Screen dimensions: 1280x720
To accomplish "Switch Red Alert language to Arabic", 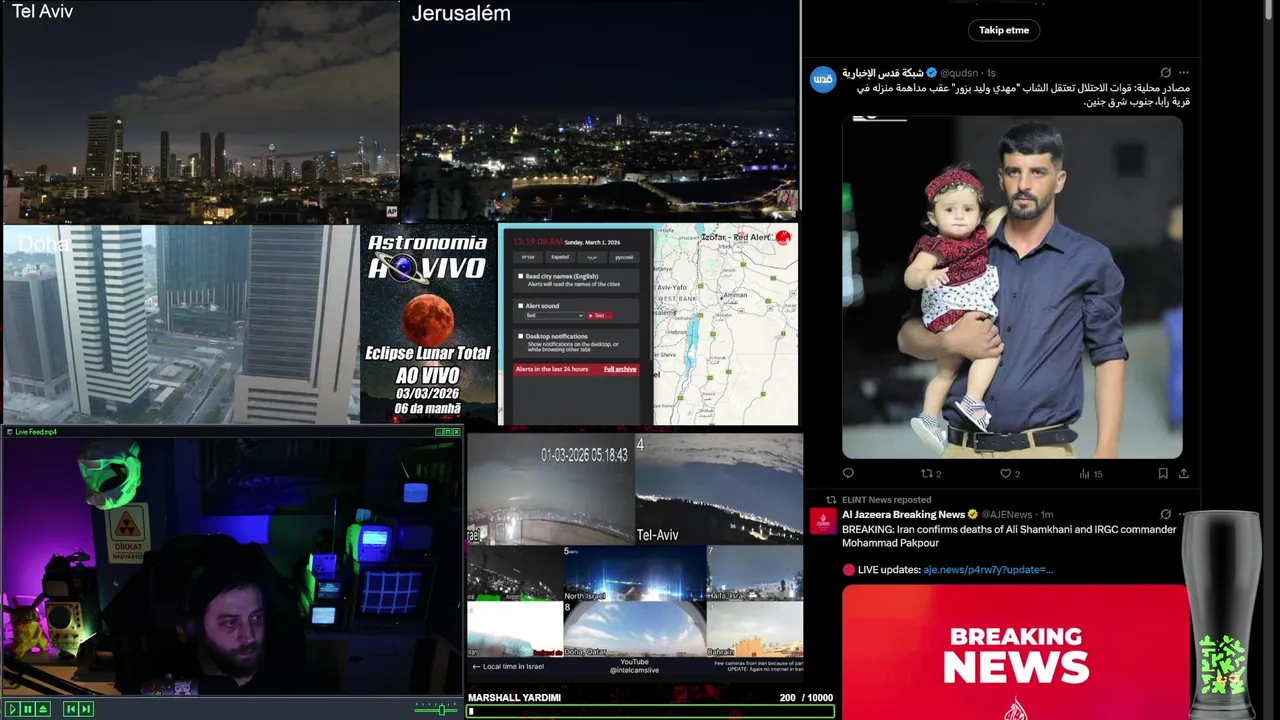I will [592, 257].
